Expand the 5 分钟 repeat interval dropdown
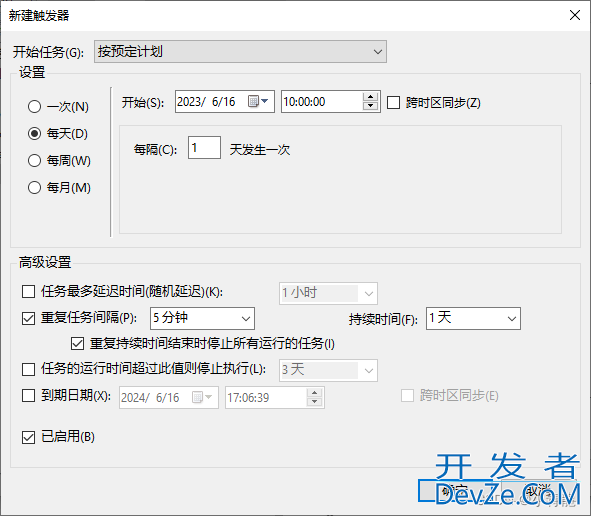The height and width of the screenshot is (516, 591). (202, 318)
